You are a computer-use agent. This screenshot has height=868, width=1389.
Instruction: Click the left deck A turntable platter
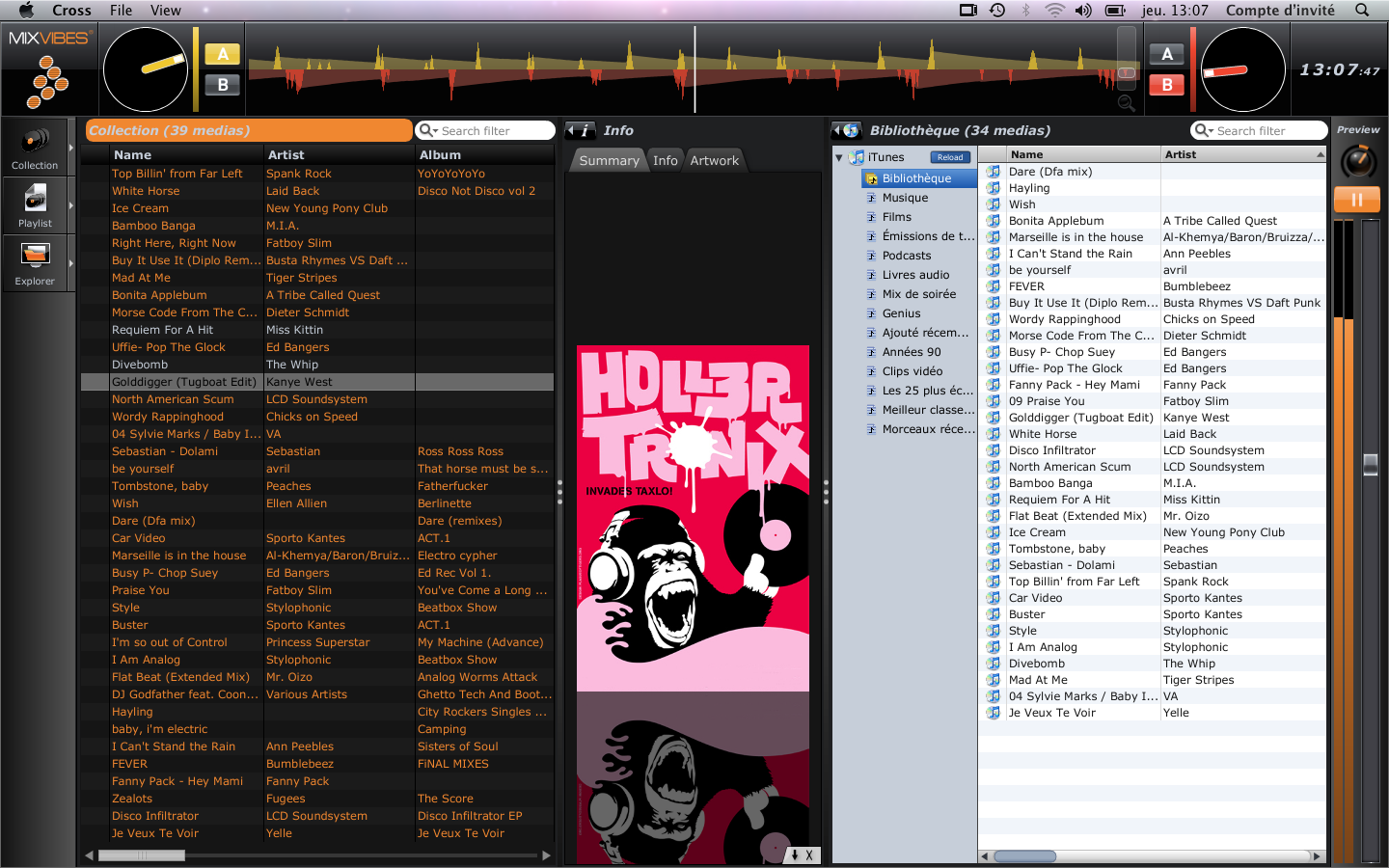tap(146, 69)
